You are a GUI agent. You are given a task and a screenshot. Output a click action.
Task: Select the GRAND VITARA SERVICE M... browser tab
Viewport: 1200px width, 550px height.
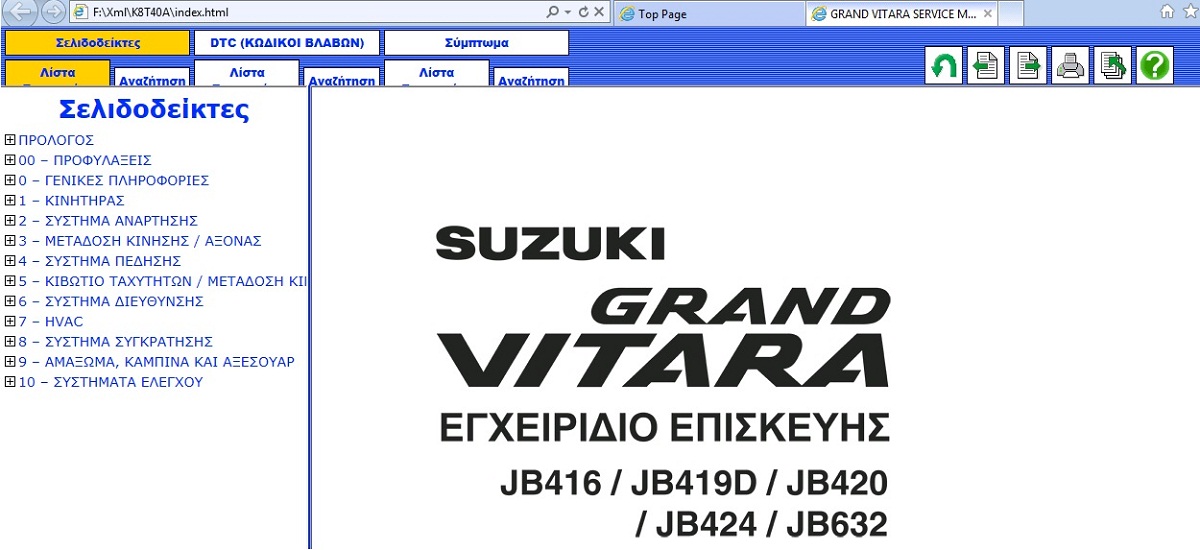pyautogui.click(x=902, y=14)
